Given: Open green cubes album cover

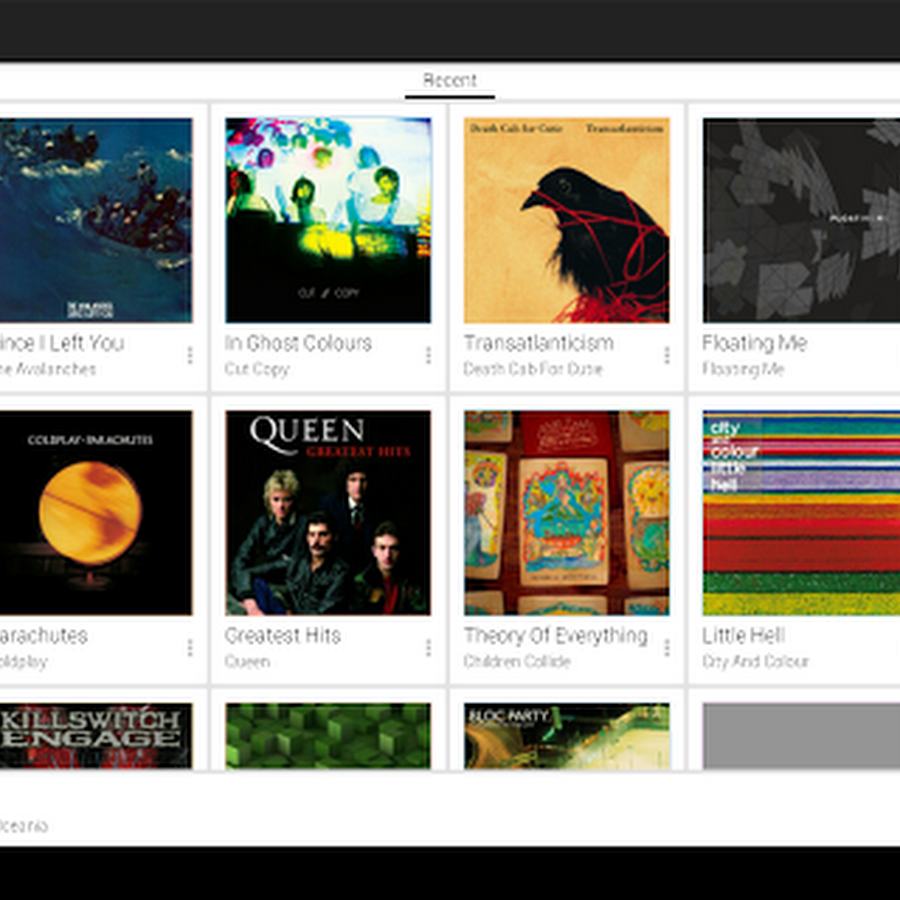Looking at the screenshot, I should 328,736.
